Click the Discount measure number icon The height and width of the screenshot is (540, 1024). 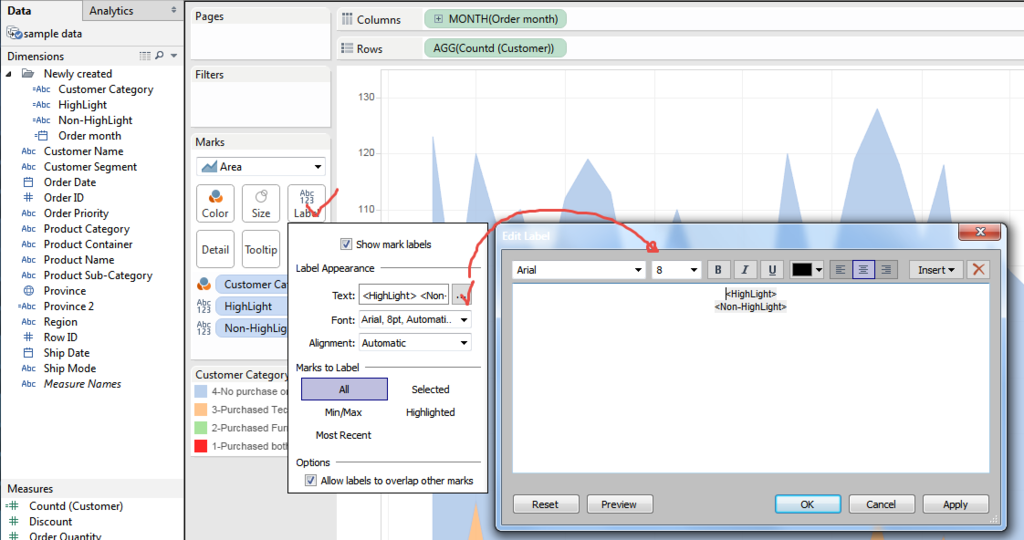point(14,521)
